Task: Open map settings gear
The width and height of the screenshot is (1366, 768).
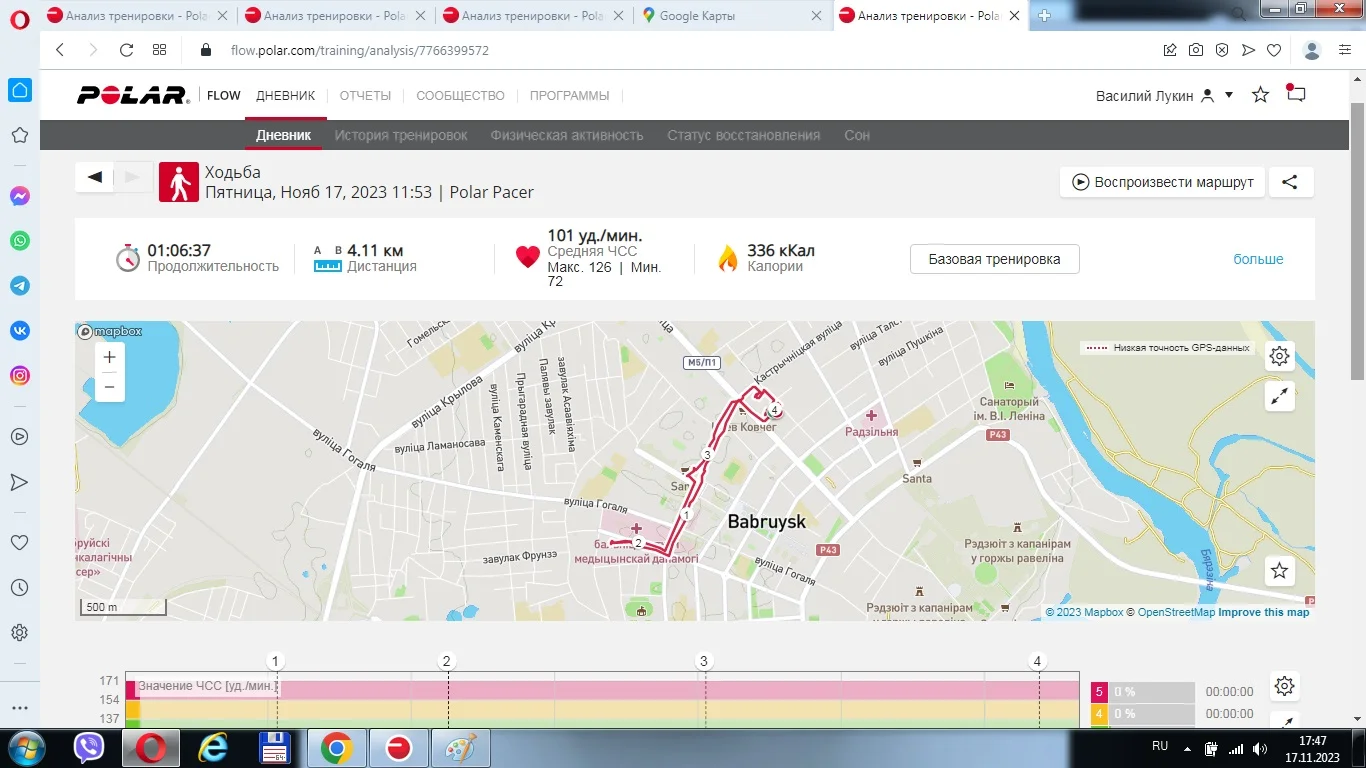Action: coord(1279,355)
